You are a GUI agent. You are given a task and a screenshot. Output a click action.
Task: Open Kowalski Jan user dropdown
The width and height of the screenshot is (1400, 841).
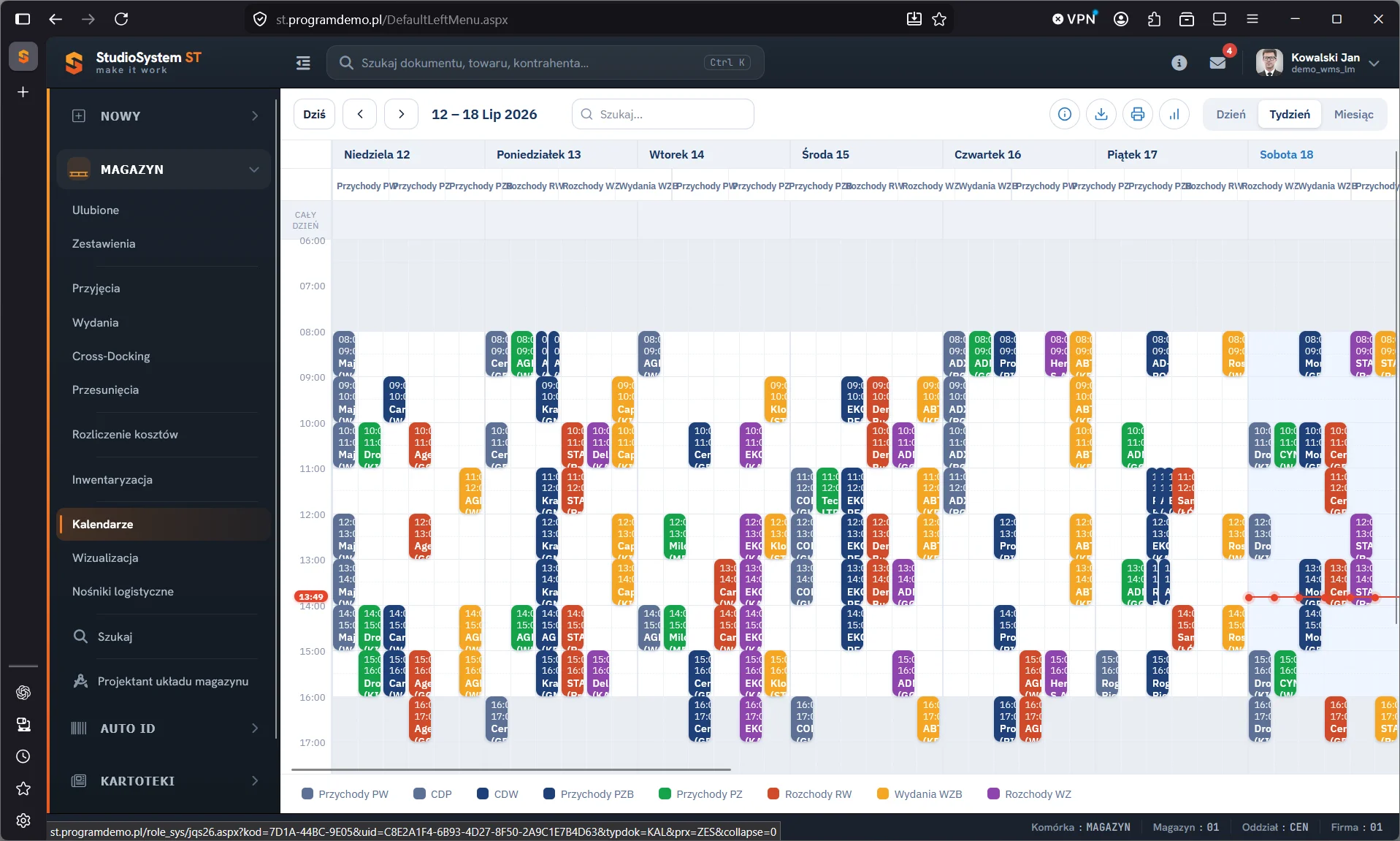coord(1317,63)
